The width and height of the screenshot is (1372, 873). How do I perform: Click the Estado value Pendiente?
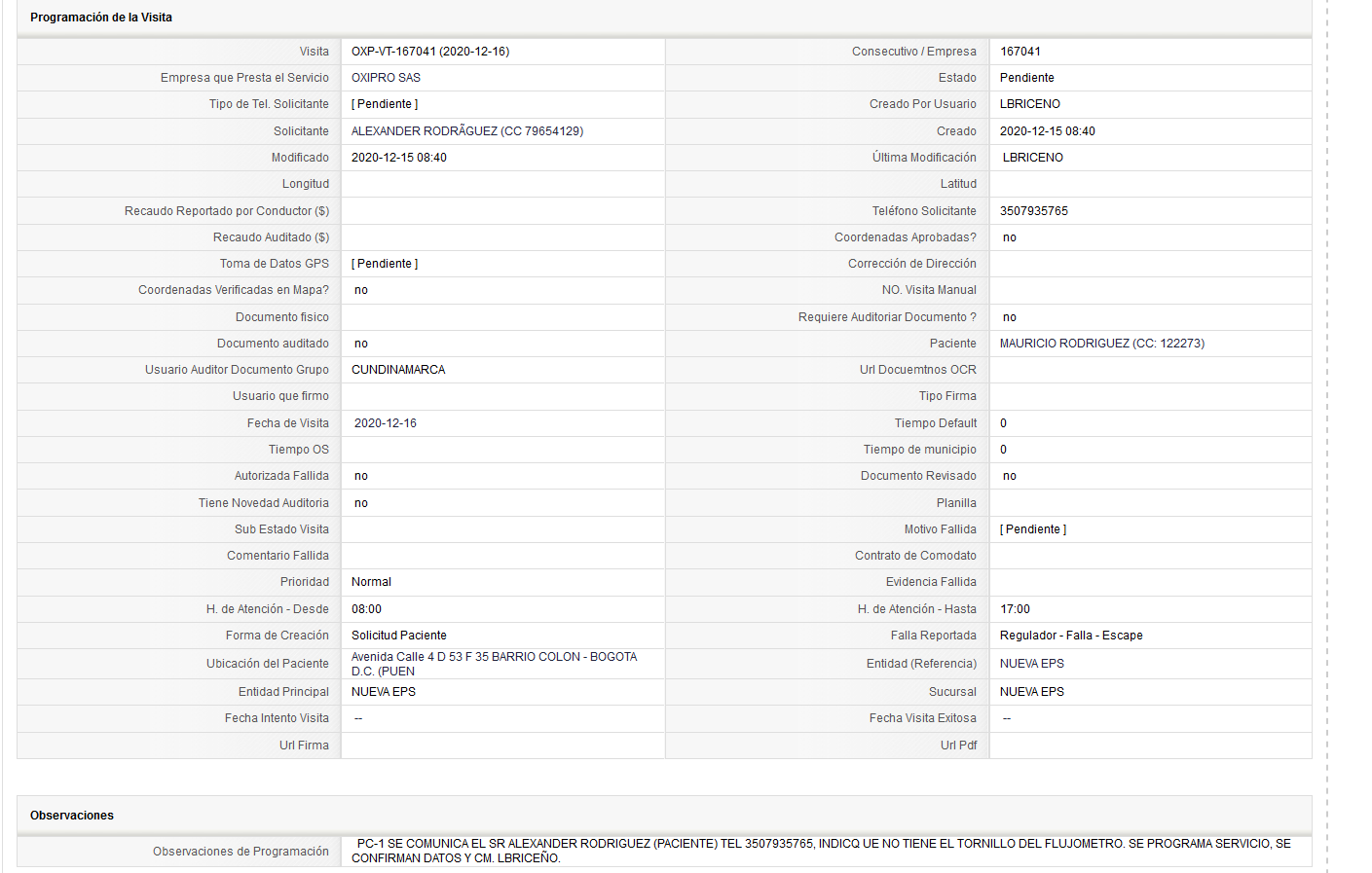[1026, 78]
